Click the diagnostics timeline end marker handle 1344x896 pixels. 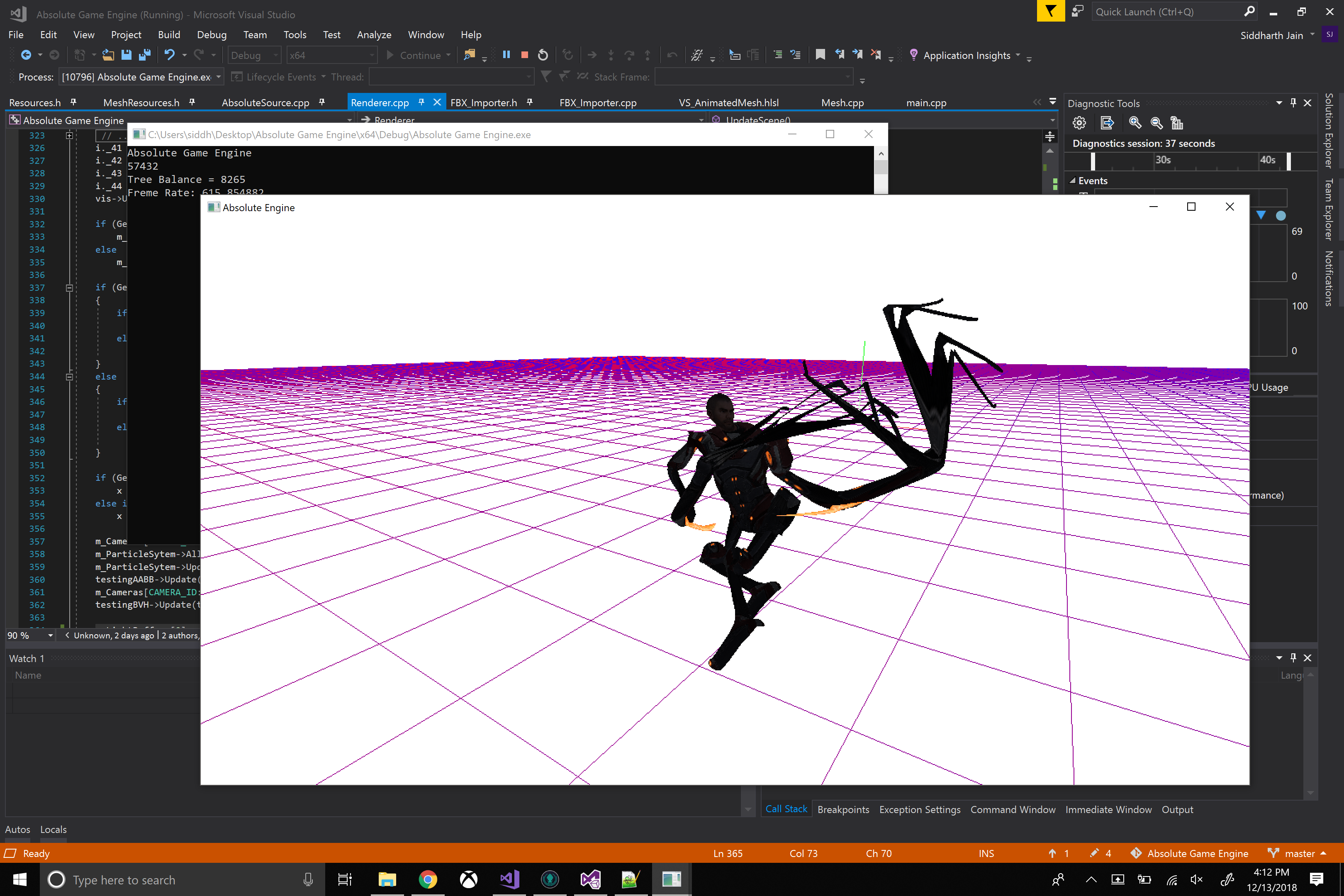pos(1288,161)
